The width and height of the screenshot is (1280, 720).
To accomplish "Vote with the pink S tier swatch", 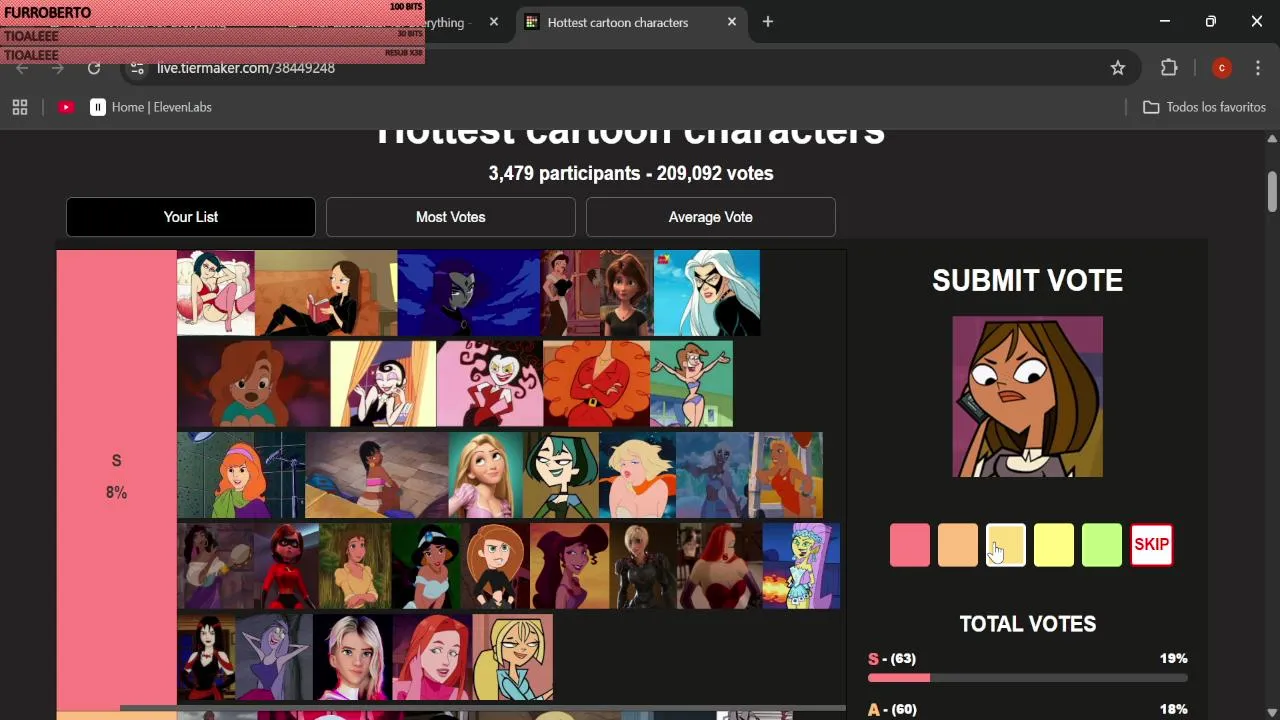I will [x=910, y=545].
